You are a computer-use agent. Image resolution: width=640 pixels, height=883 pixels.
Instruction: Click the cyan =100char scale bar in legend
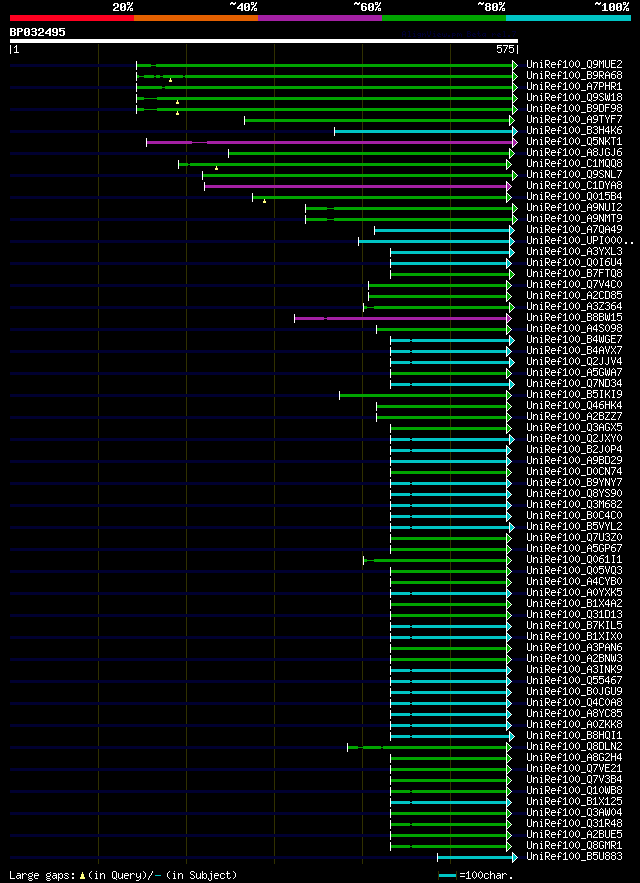click(x=447, y=876)
